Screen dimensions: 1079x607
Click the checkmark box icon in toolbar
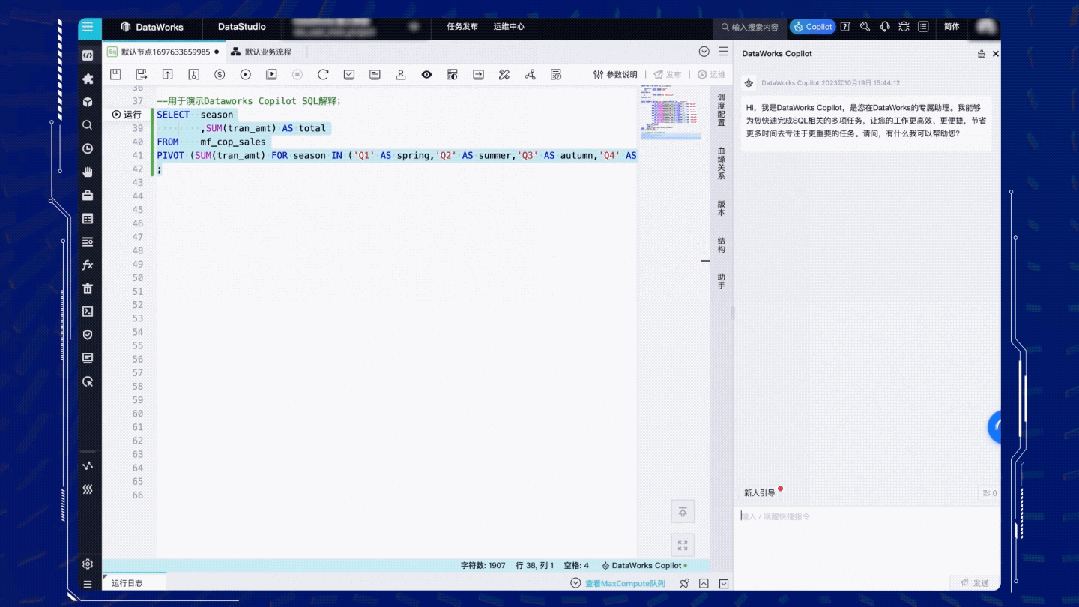[x=349, y=74]
